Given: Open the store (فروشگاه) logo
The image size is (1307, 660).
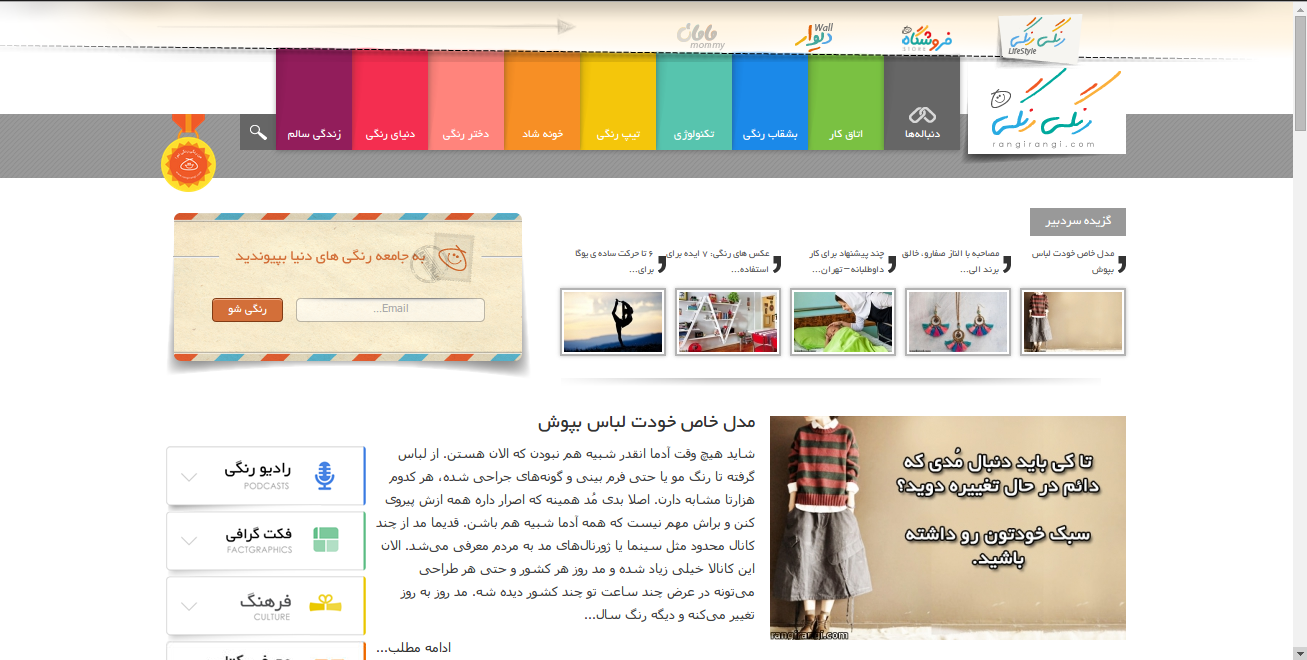Looking at the screenshot, I should (926, 38).
